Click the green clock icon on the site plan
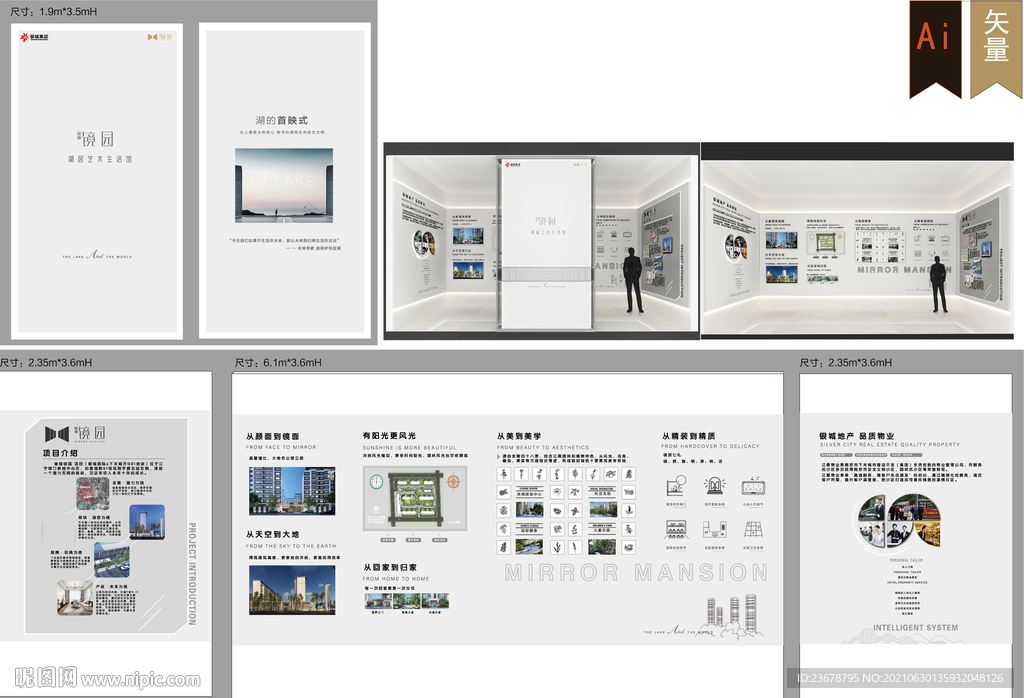 tap(376, 482)
